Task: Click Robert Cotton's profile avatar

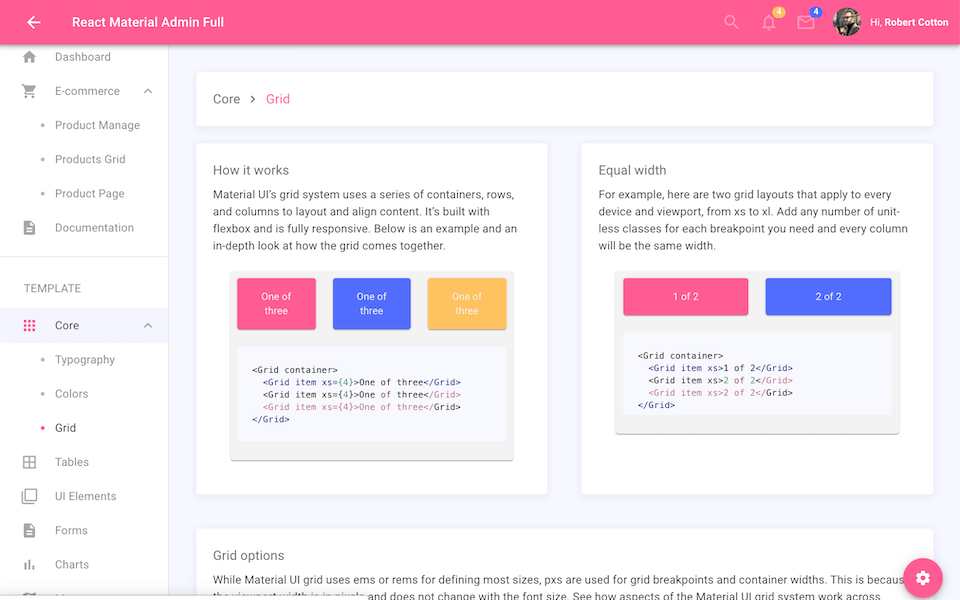Action: 847,22
